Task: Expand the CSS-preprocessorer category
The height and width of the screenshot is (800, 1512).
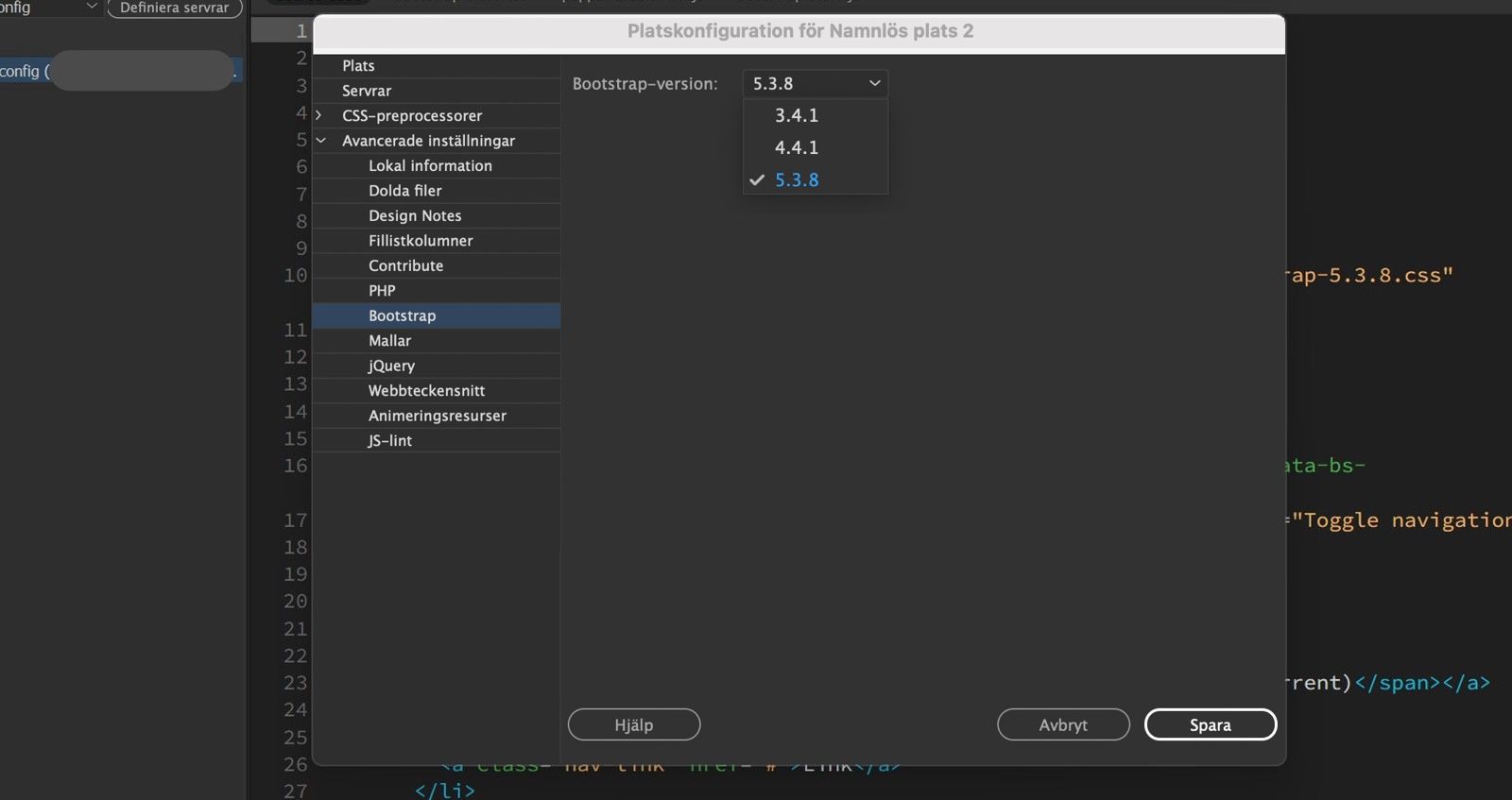Action: tap(319, 115)
